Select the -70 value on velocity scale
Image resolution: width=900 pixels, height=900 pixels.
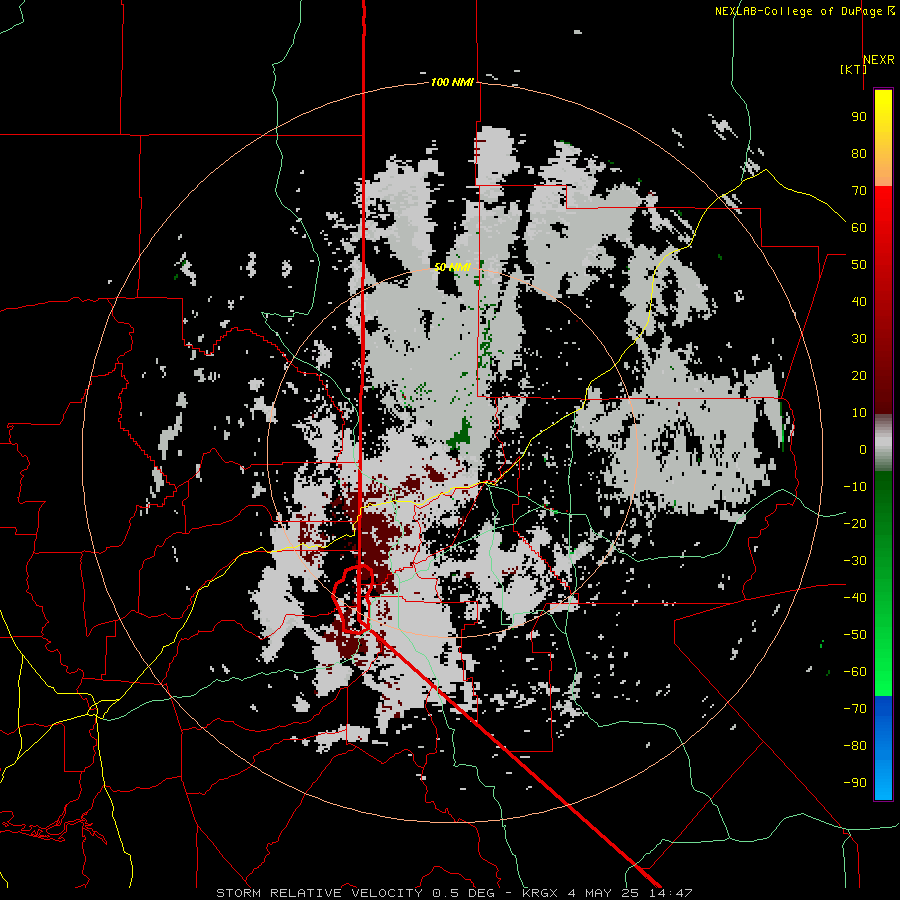click(x=855, y=708)
